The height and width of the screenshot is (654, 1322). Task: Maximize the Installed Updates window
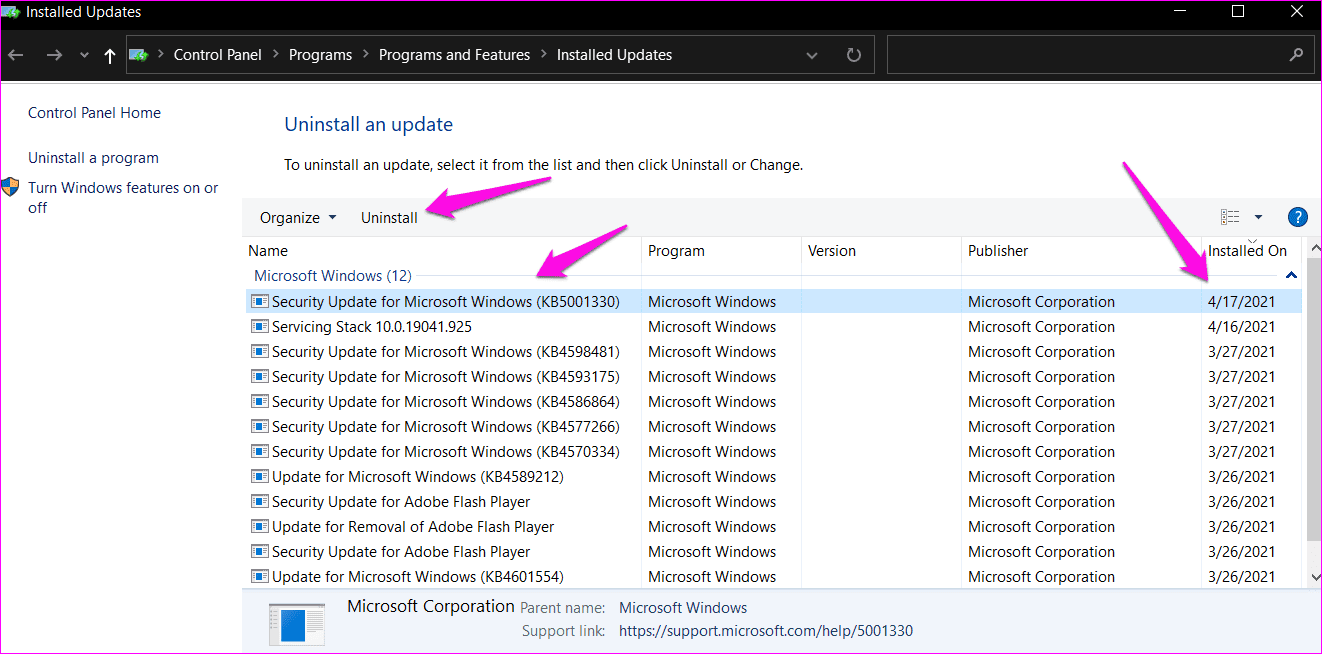pos(1238,12)
